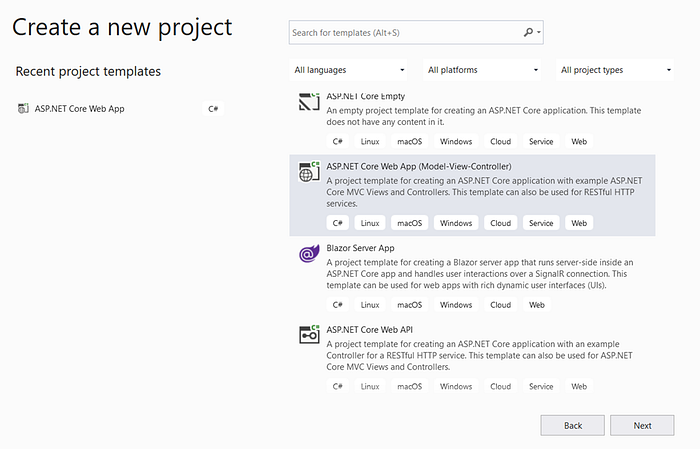Open the All project types dropdown
Viewport: 700px width, 449px height.
tap(615, 70)
